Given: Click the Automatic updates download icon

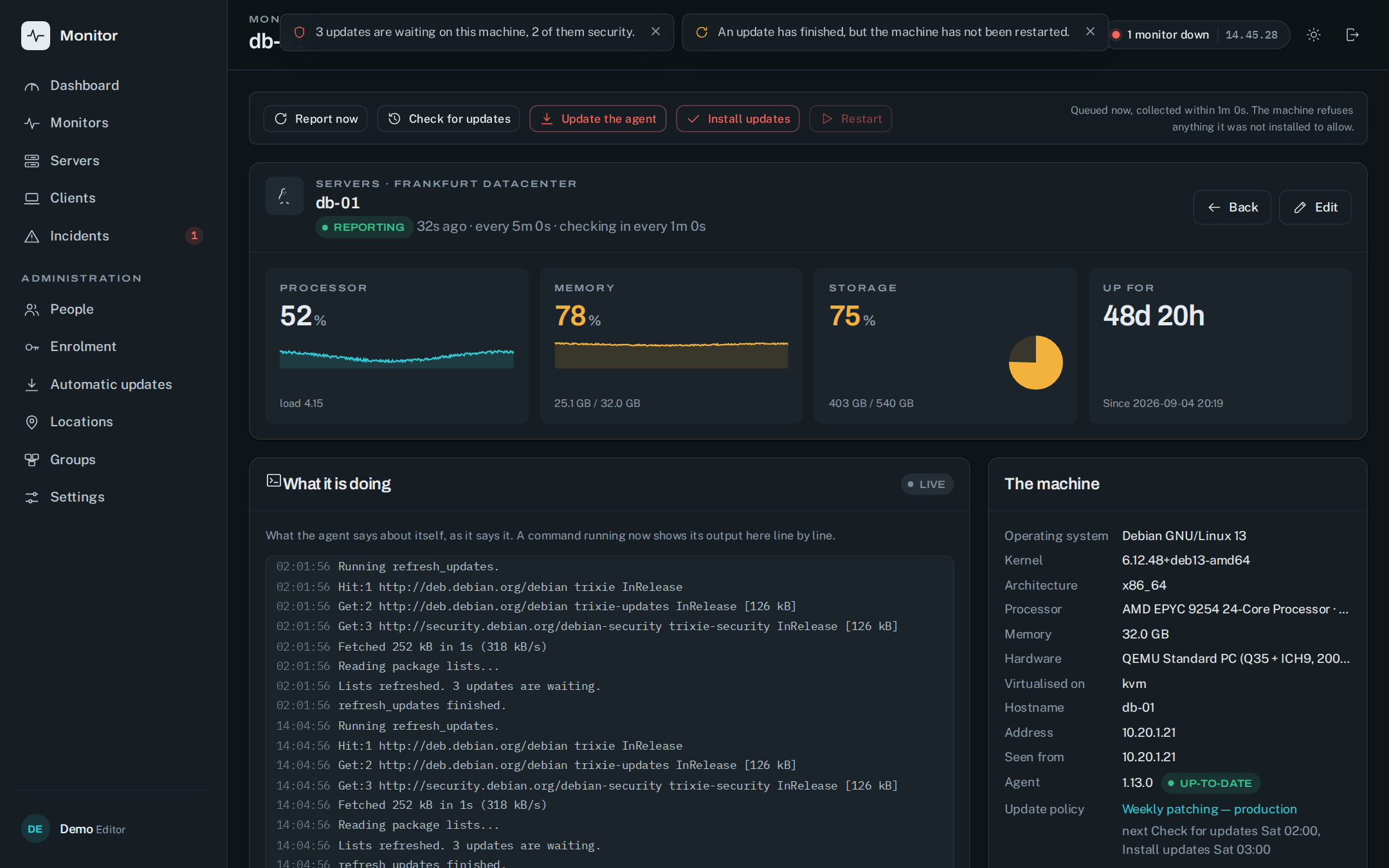Looking at the screenshot, I should (32, 384).
